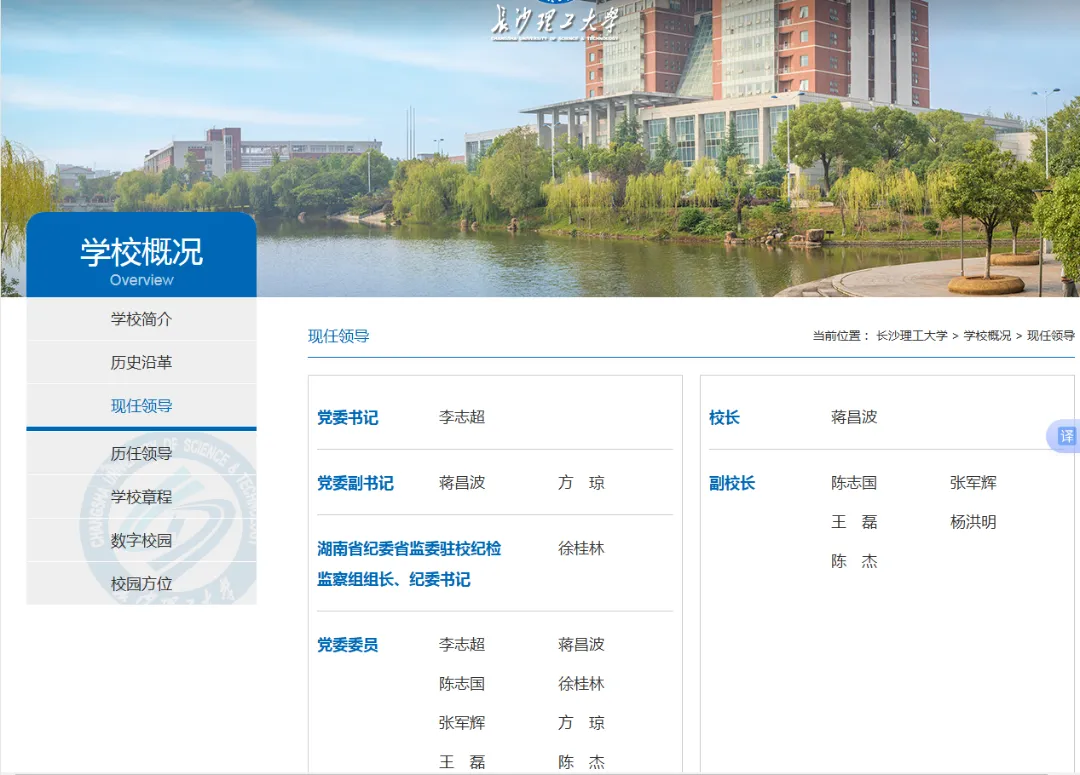The image size is (1080, 775).
Task: Click the 党委委员 title label
Action: [x=348, y=645]
